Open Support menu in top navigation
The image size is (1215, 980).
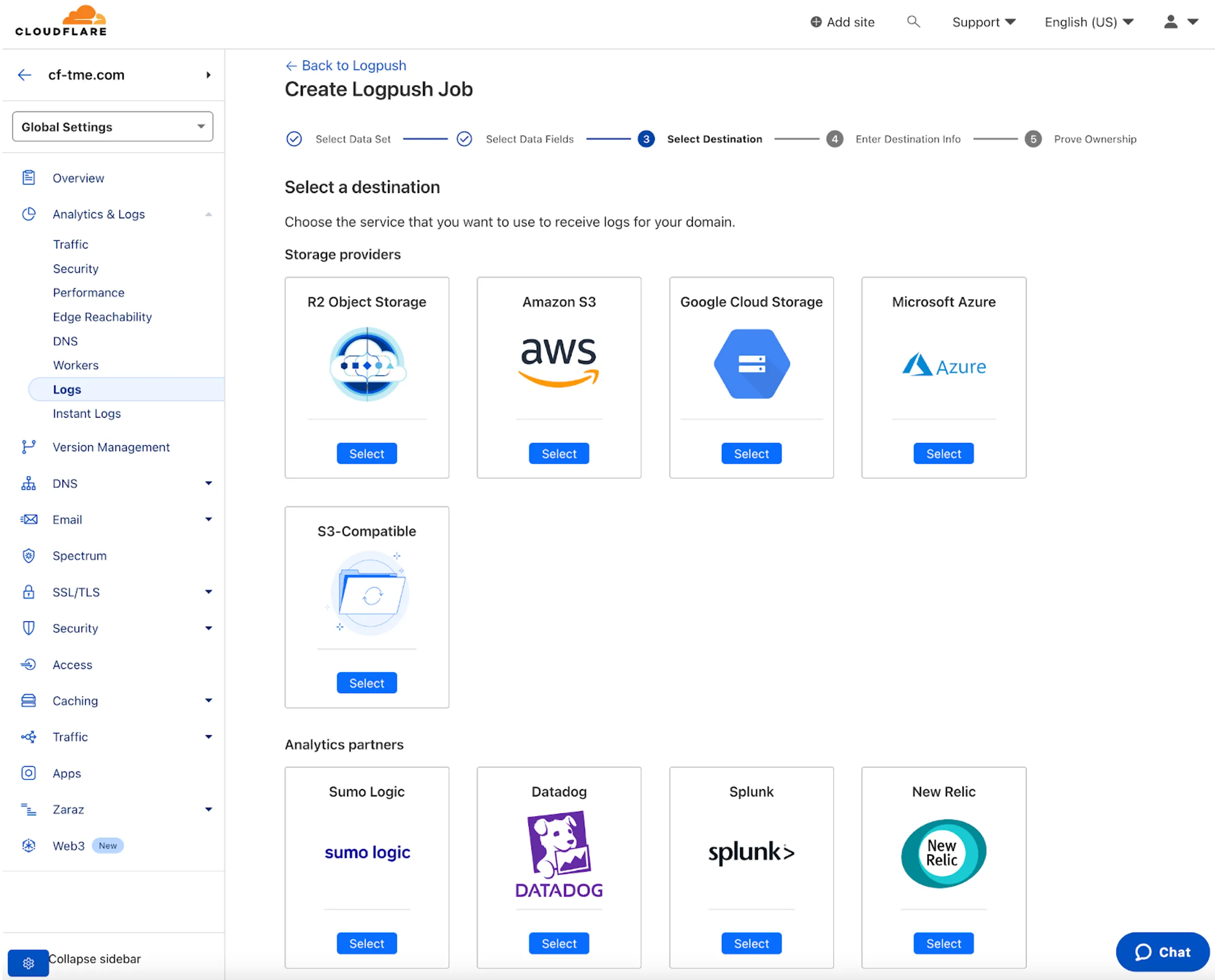click(x=984, y=22)
